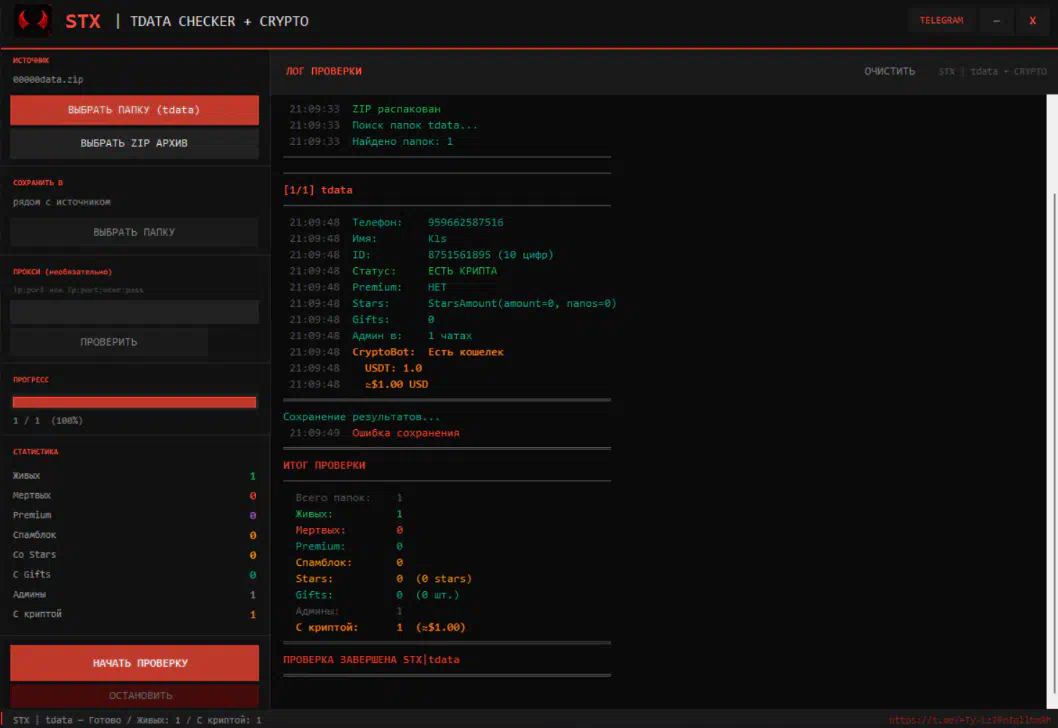Click the red STX logo icon
This screenshot has height=728, width=1058.
click(33, 21)
